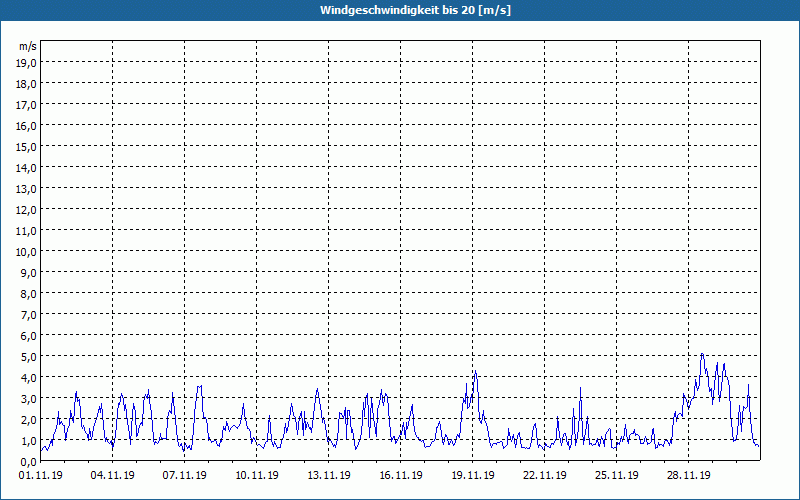Click the 11,0 y-axis label
Viewport: 800px width, 500px height.
(x=26, y=231)
